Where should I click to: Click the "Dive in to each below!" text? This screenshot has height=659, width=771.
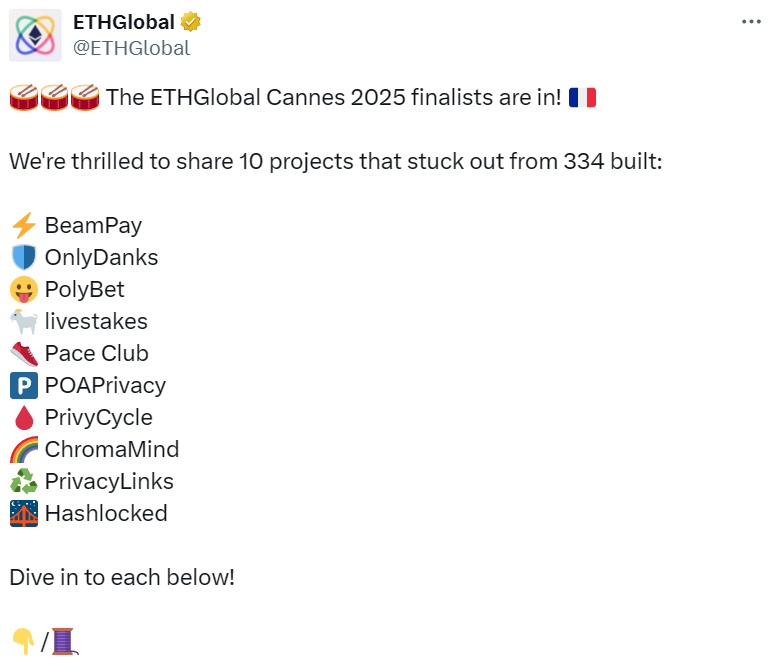pos(122,577)
